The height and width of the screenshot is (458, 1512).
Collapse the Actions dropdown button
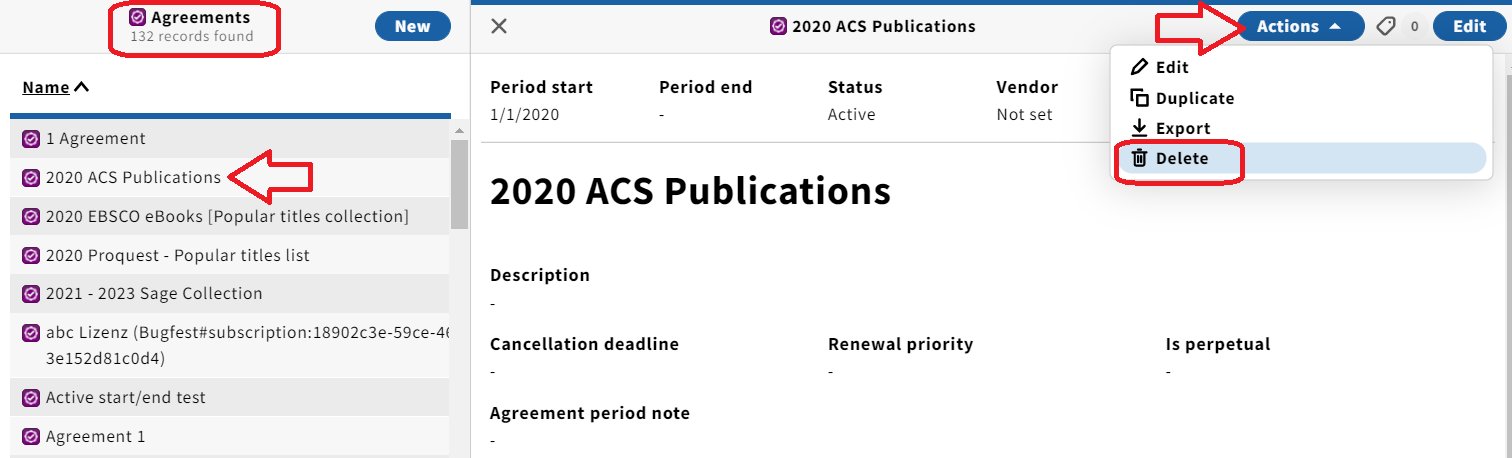click(x=1301, y=27)
